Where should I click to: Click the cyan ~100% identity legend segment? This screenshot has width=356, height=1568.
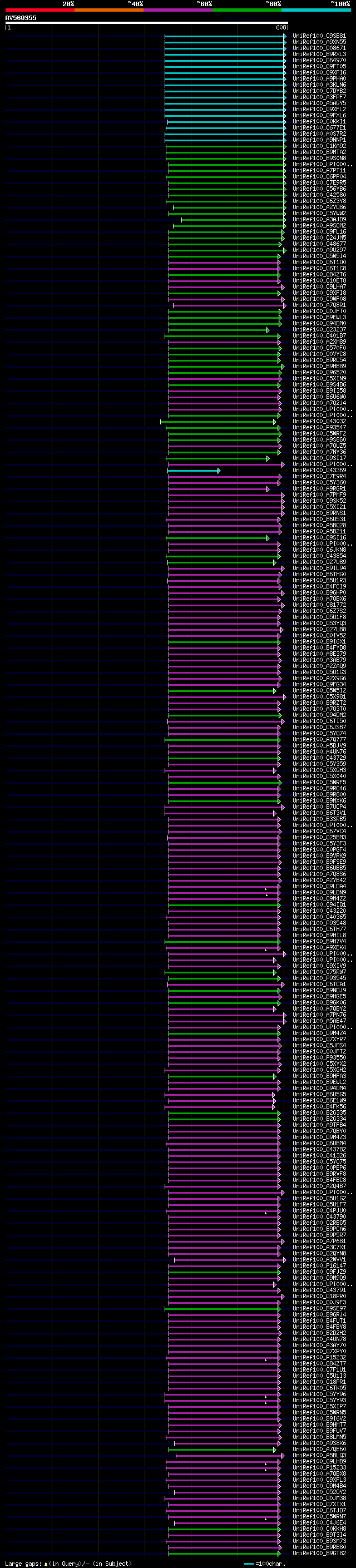pyautogui.click(x=316, y=10)
